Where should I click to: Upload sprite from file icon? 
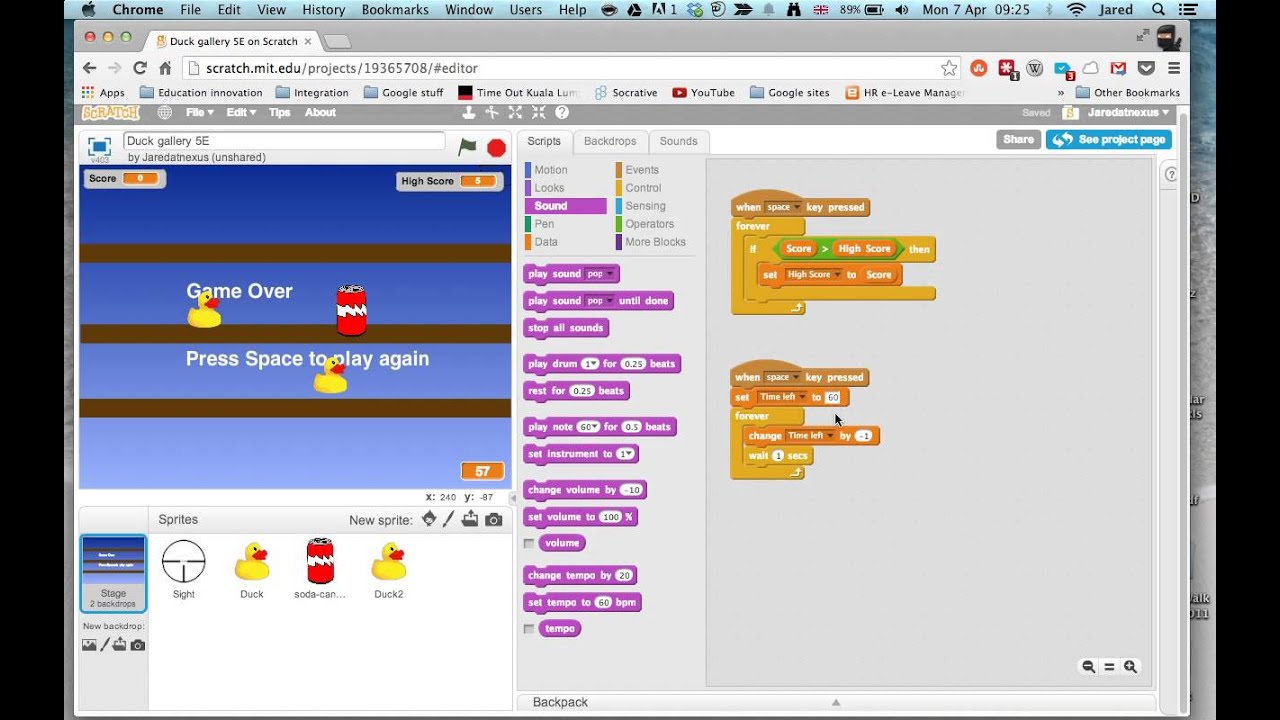pos(470,519)
